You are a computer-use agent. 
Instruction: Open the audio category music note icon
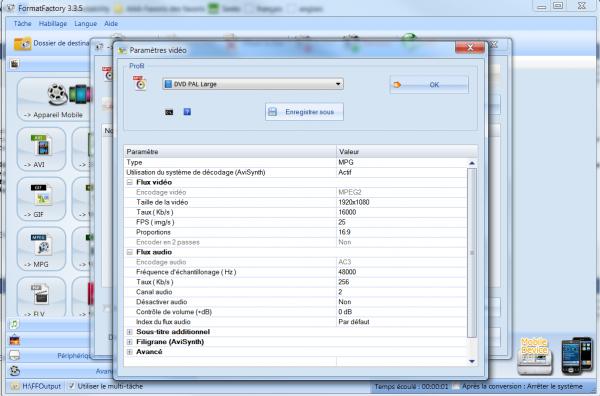14,324
